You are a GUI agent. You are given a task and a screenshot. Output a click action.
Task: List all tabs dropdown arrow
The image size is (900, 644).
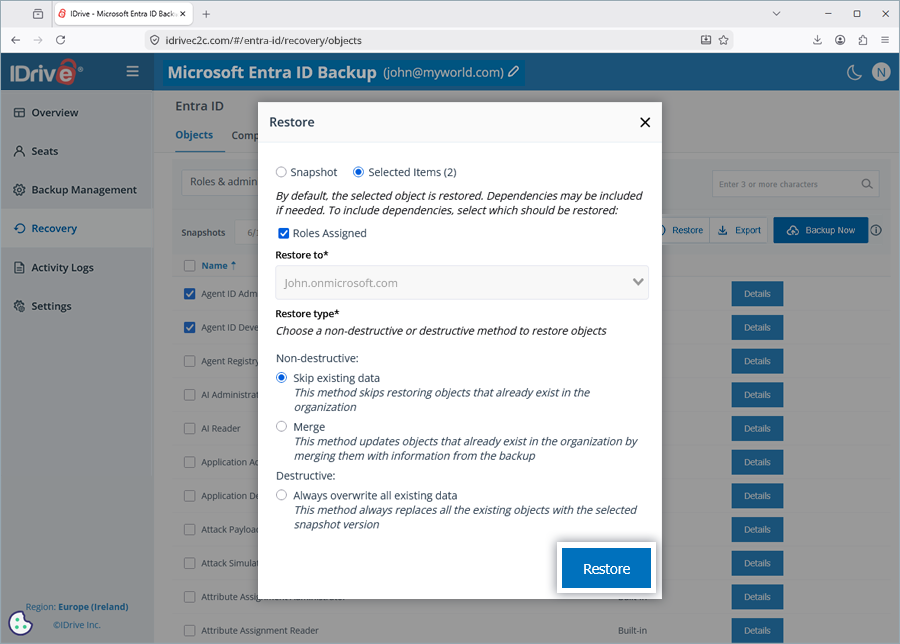point(776,14)
